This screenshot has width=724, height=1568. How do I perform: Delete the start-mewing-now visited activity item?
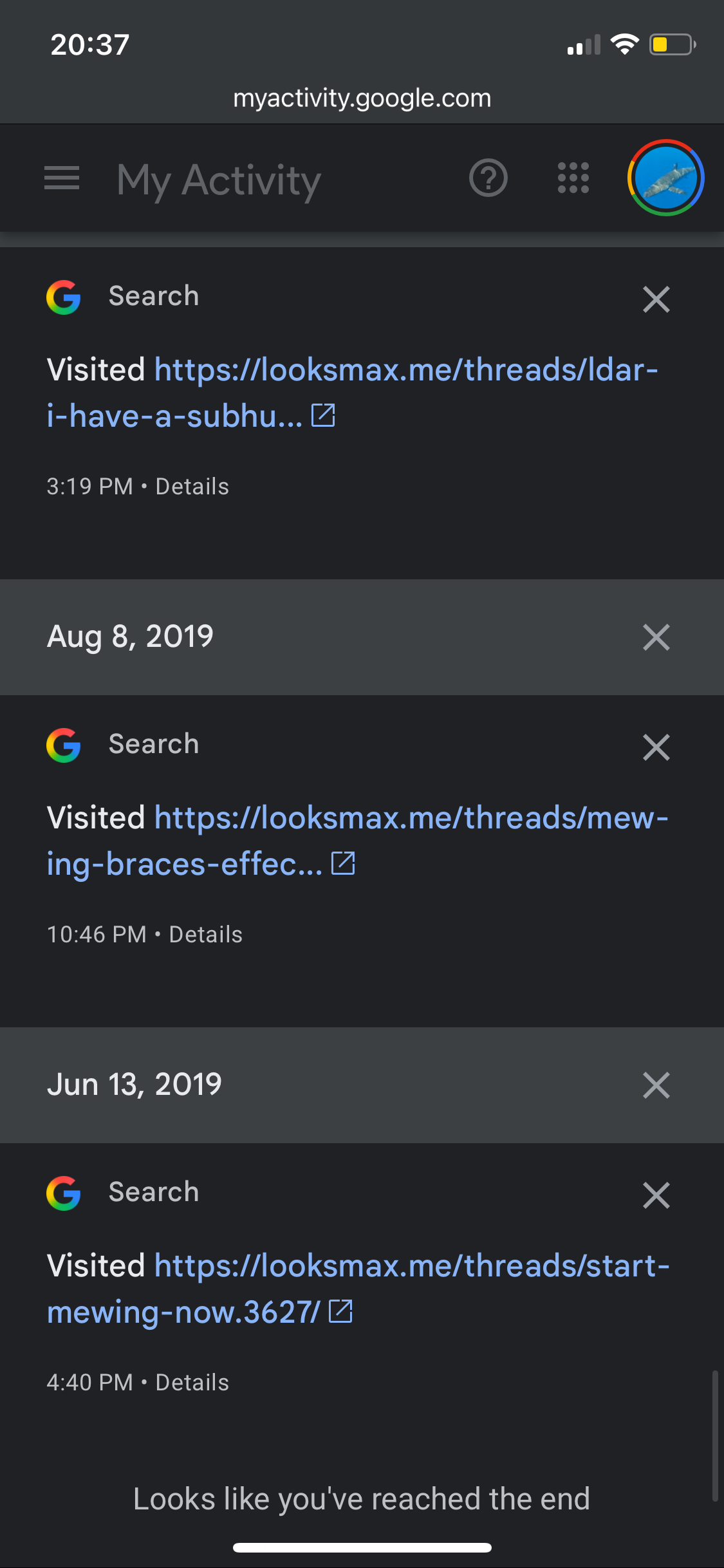656,1195
